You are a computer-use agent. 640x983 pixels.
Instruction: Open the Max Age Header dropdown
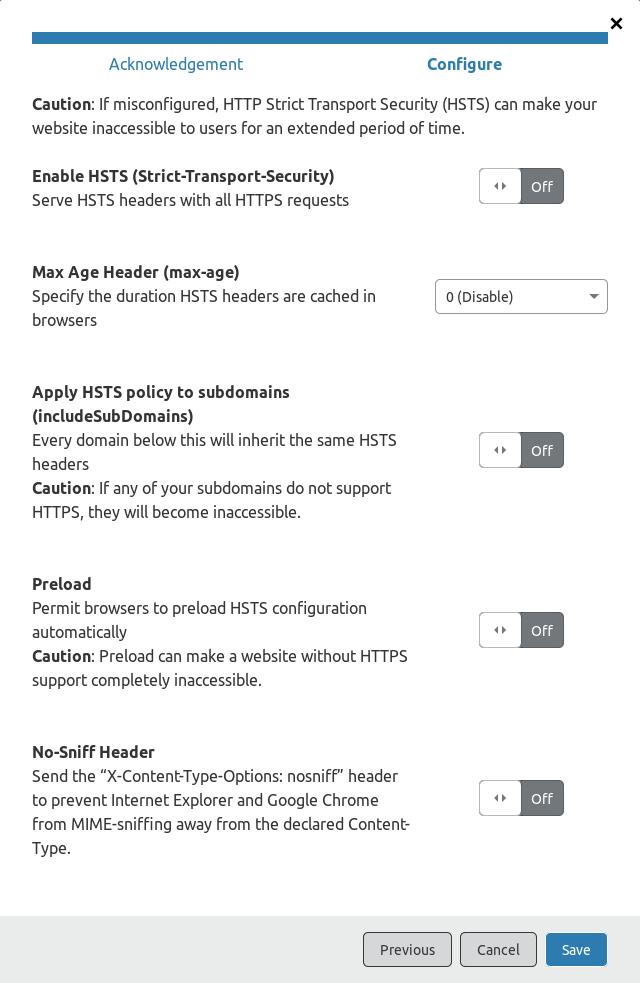pos(520,297)
